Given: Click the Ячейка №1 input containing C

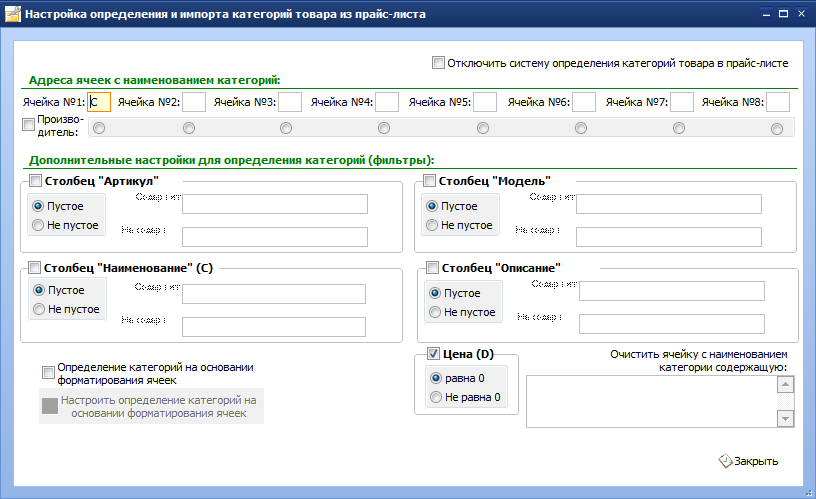Looking at the screenshot, I should [x=99, y=102].
